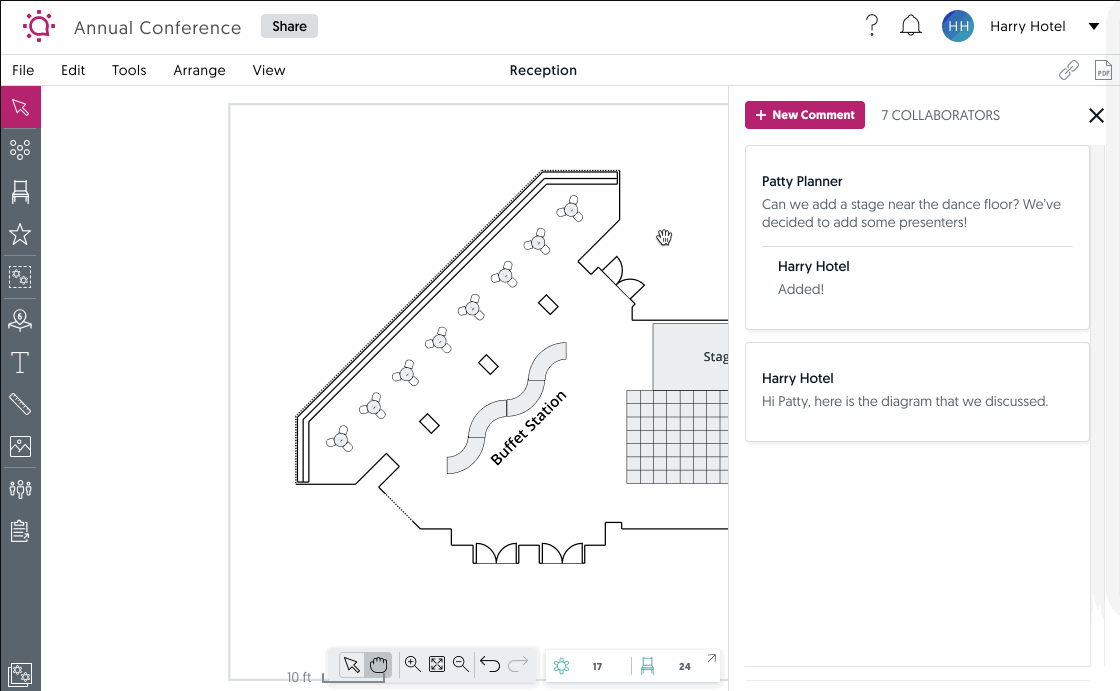Select the Text tool in the sidebar
Screen dimensions: 1120x691
pyautogui.click(x=20, y=362)
